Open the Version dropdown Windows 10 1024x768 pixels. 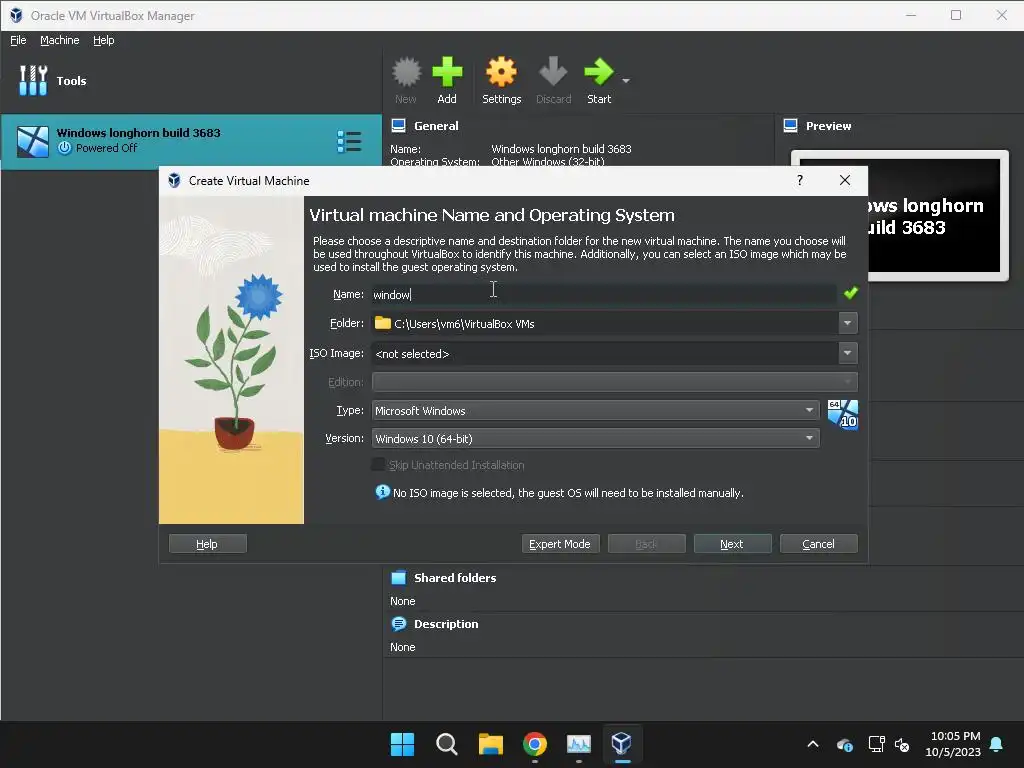click(596, 439)
